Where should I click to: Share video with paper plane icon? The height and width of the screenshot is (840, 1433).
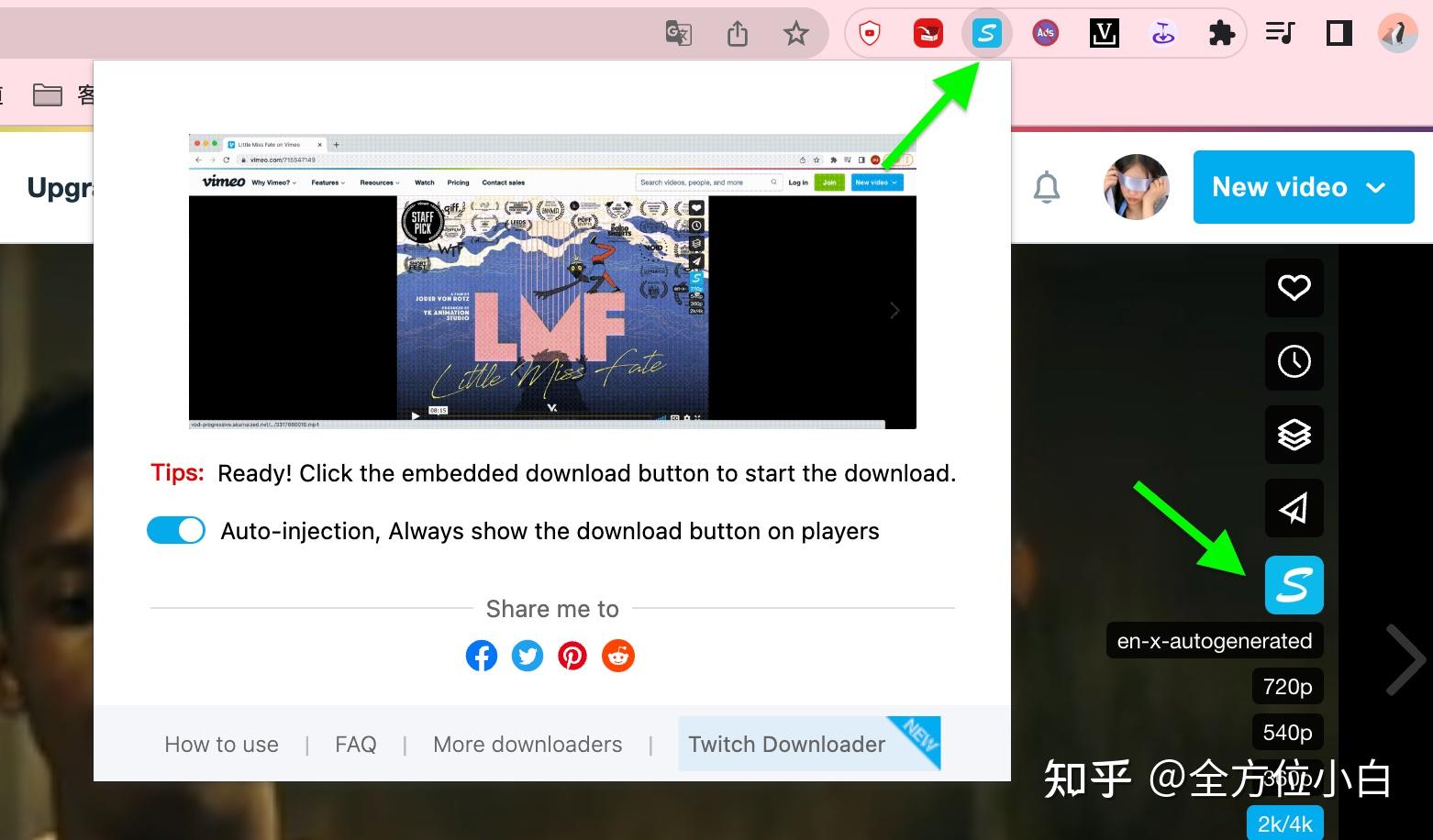(x=1294, y=508)
